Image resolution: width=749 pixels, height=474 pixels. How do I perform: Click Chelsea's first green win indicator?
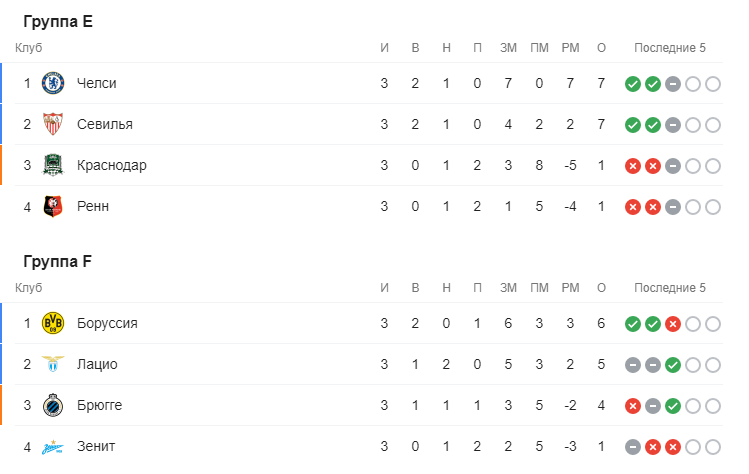click(633, 83)
